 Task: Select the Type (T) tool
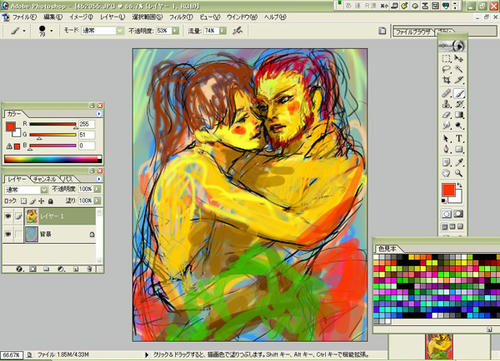coord(459,138)
